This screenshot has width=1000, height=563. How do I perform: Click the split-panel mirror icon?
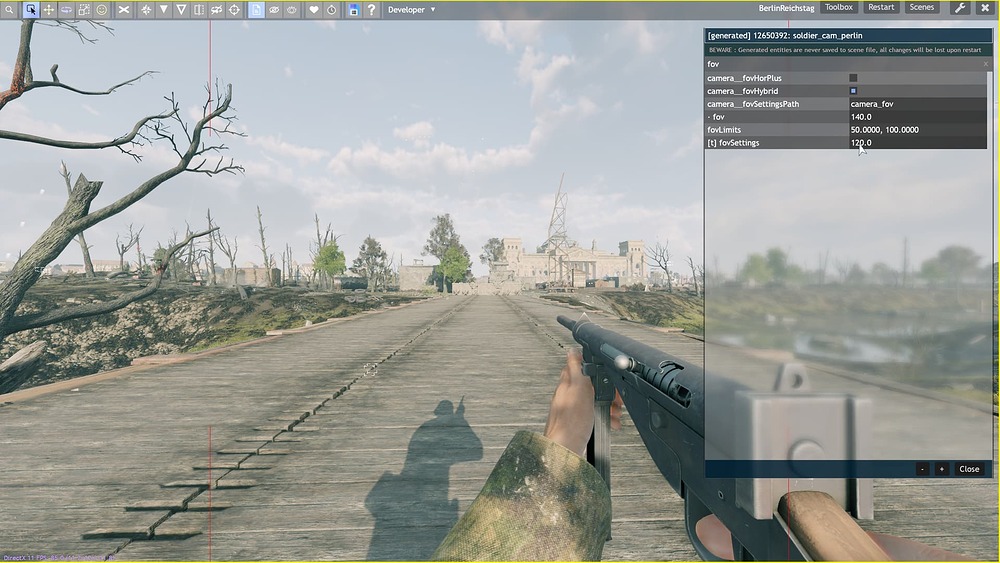(199, 10)
